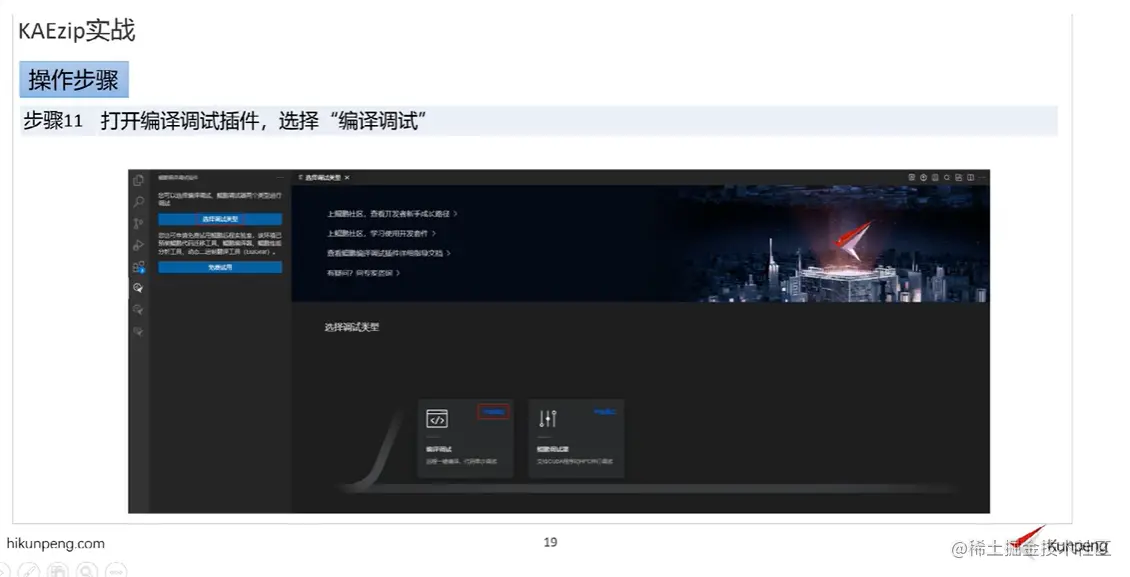Image resolution: width=1130 pixels, height=577 pixels.
Task: Select the bottom-most Kunpeng plugin icon in activity bar
Action: 138,331
